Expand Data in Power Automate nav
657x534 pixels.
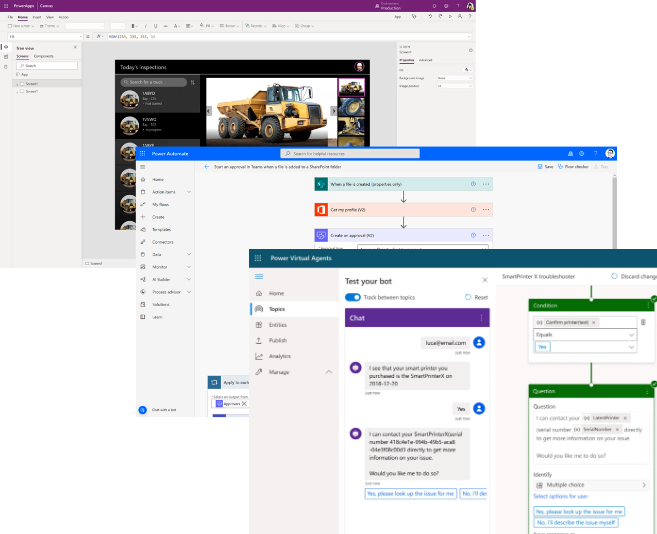(189, 254)
